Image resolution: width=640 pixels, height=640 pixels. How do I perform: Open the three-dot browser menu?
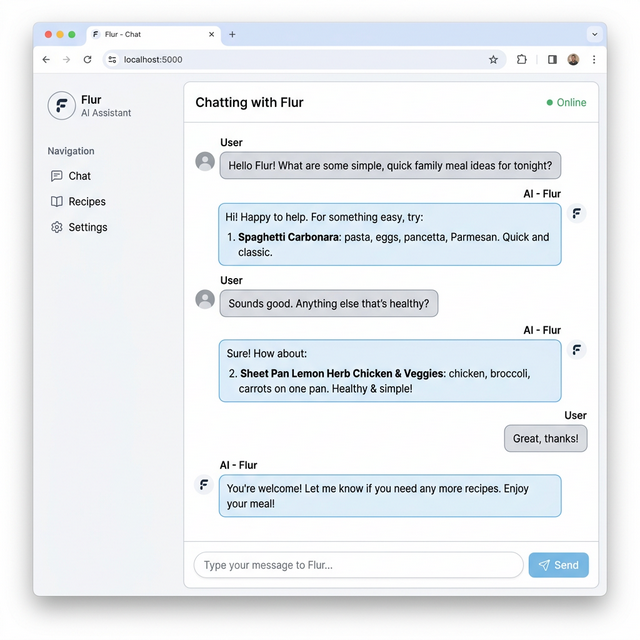click(x=594, y=60)
